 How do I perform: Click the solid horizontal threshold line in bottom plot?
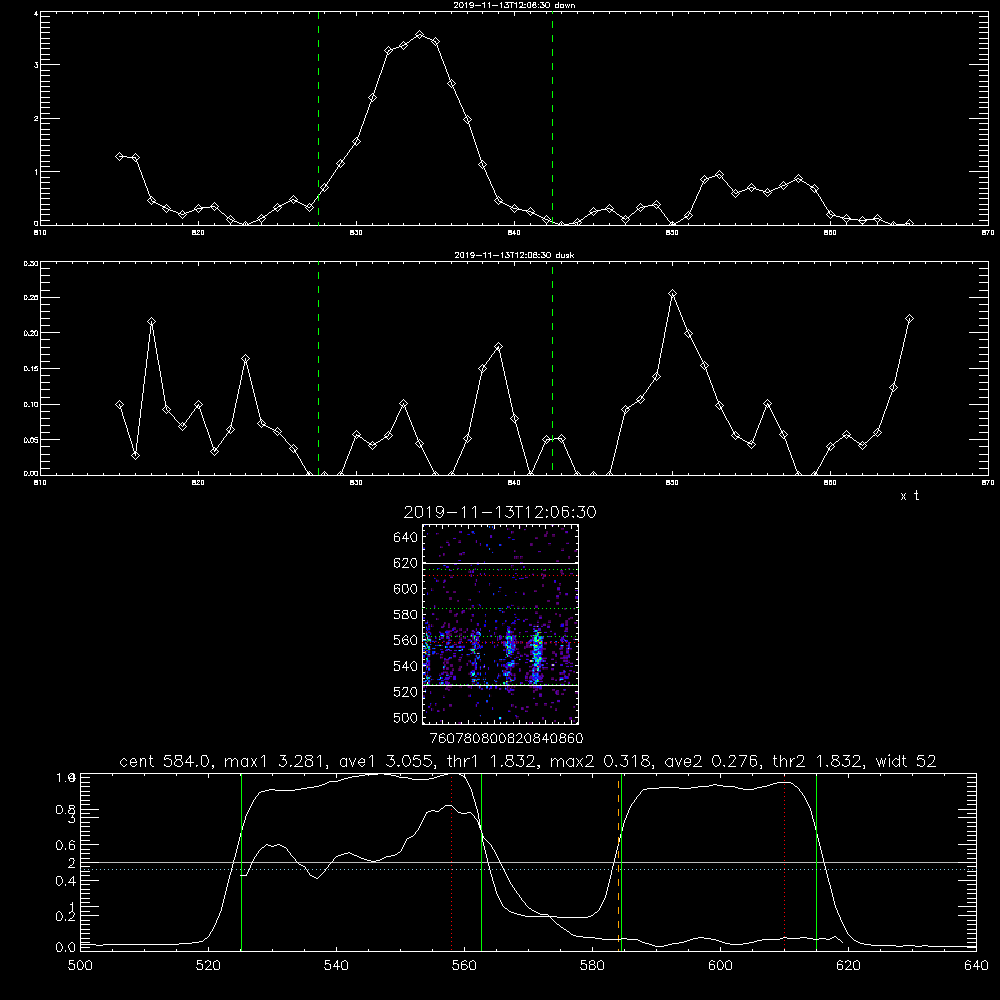click(x=528, y=862)
